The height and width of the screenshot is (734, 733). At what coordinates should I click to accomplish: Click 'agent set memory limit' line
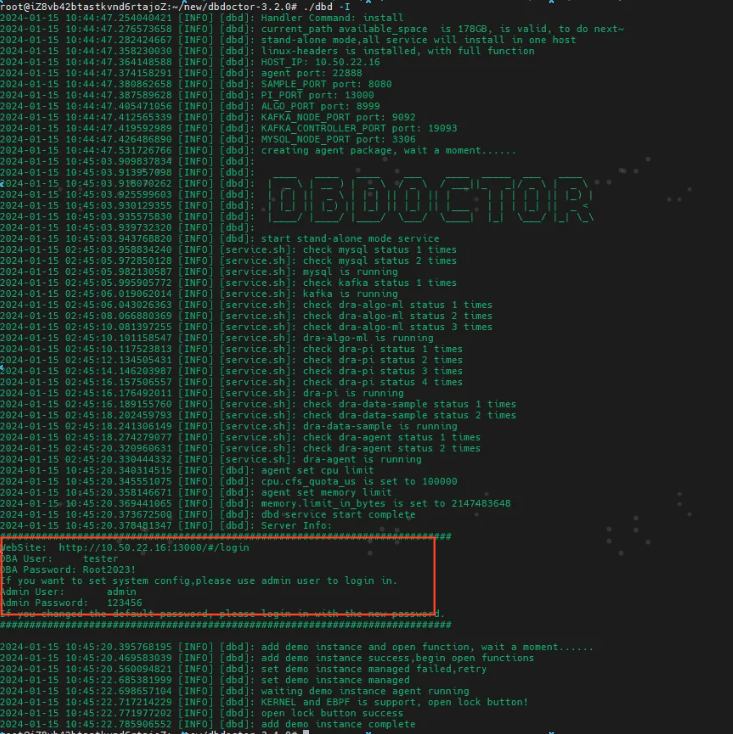326,492
